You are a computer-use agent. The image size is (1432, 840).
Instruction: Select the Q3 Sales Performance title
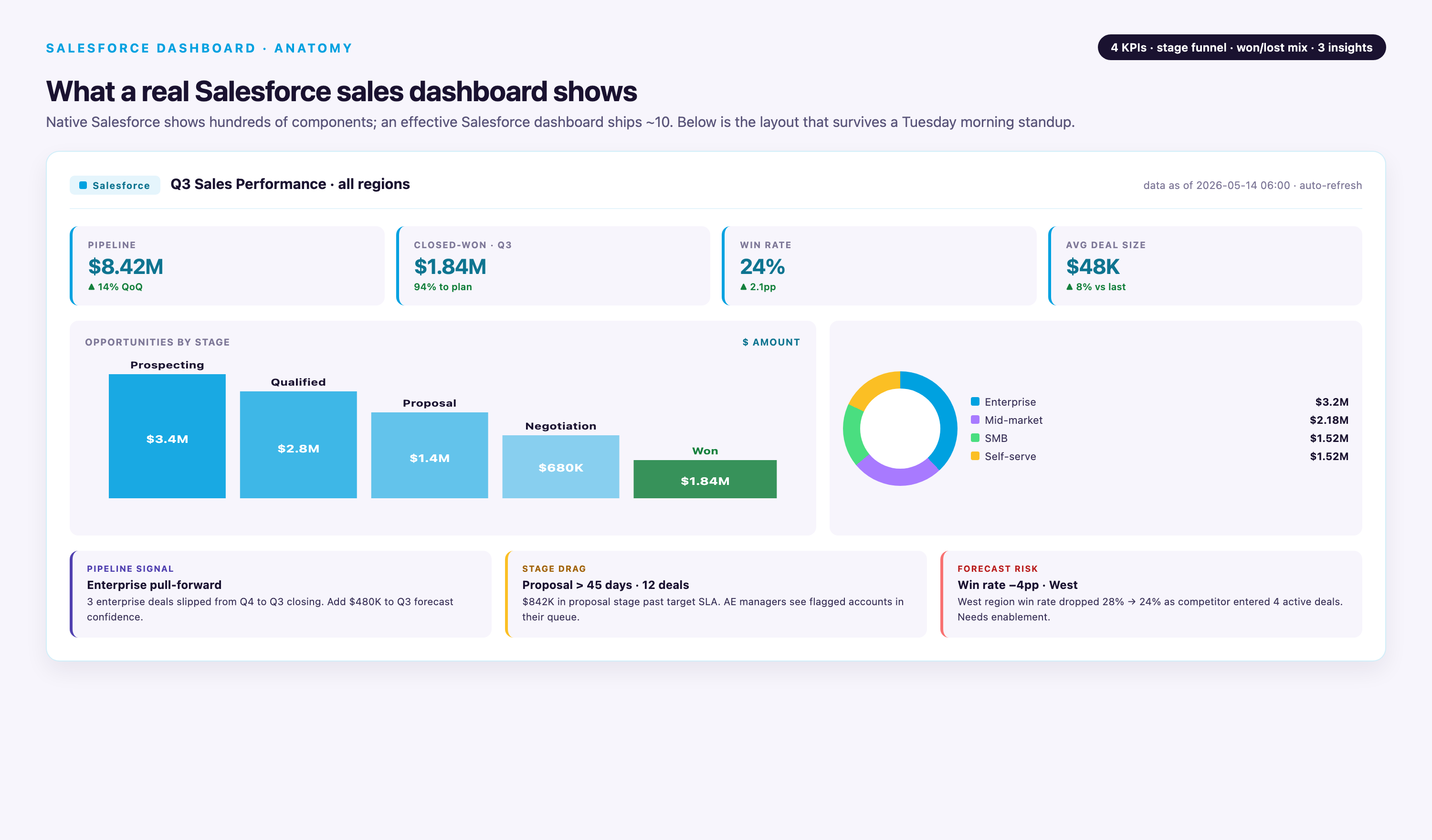[290, 184]
